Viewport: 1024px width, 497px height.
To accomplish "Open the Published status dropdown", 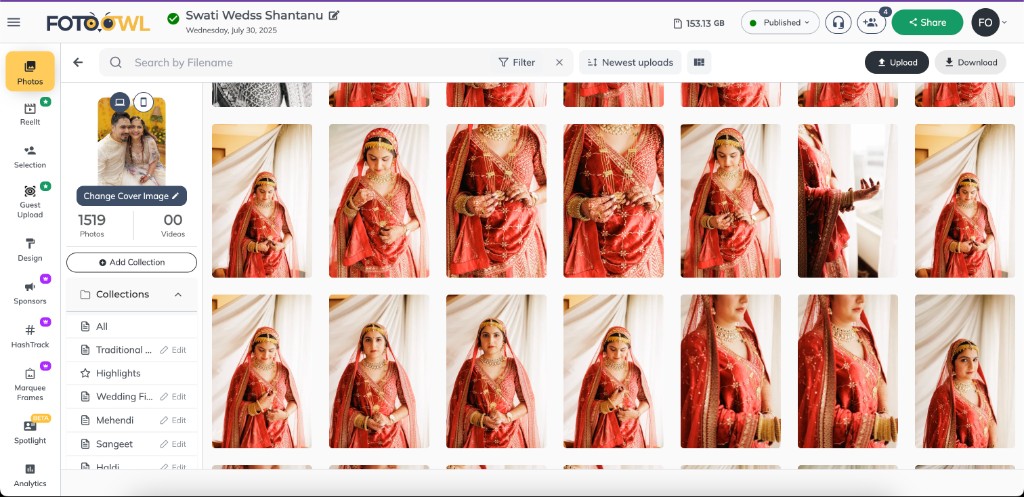I will coord(780,22).
